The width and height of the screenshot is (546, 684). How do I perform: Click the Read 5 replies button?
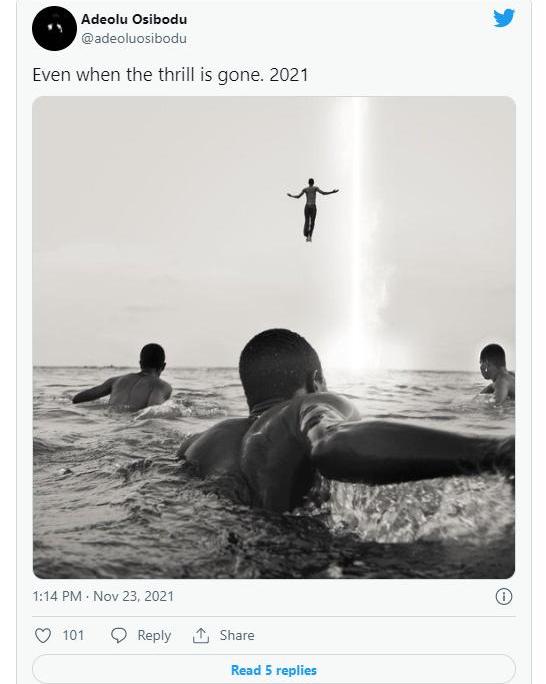coord(274,670)
